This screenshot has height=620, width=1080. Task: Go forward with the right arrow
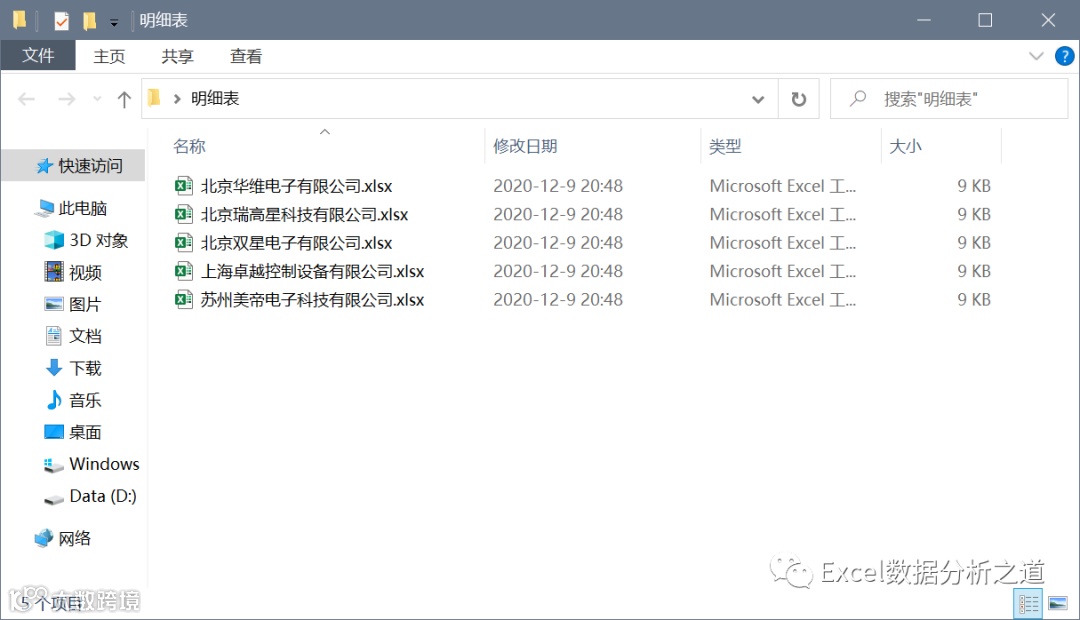(66, 99)
